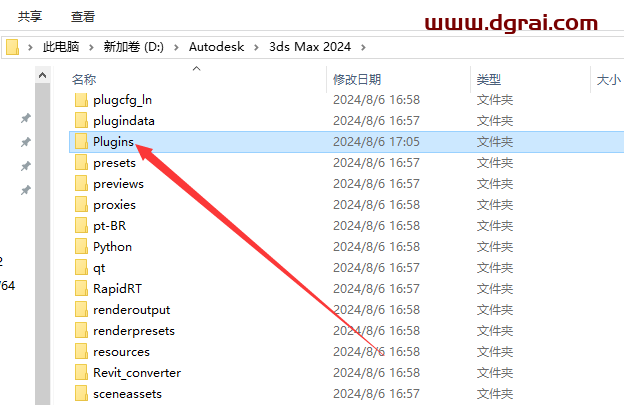The width and height of the screenshot is (624, 405).
Task: Select the plugcfg_ln folder icon
Action: tap(81, 100)
